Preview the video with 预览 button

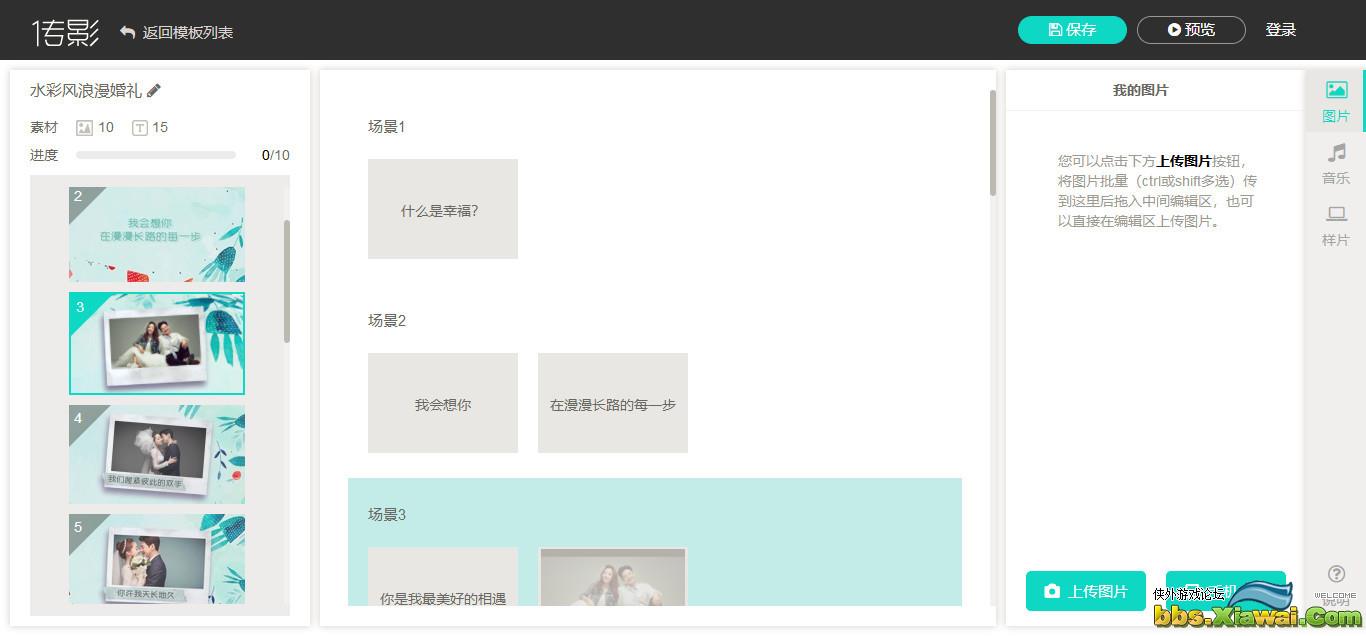pyautogui.click(x=1191, y=30)
